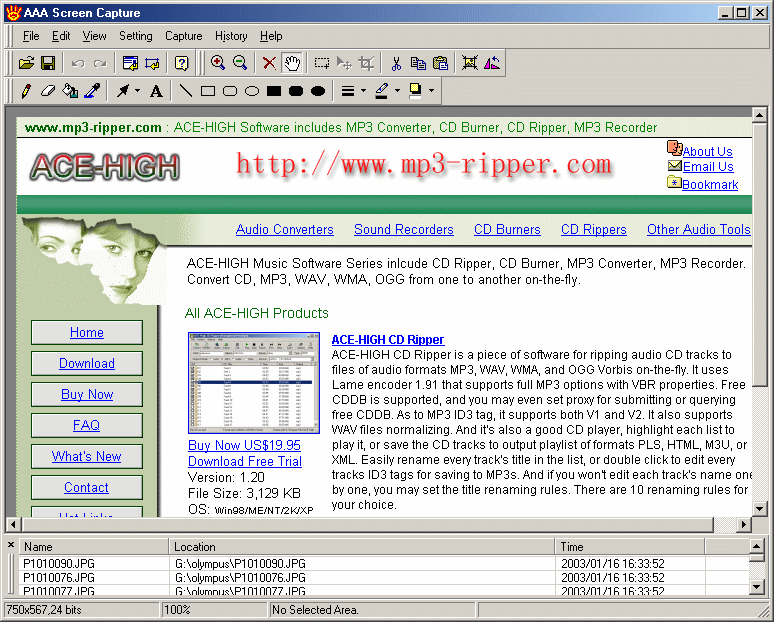Select the P1010076.JPG history row
Screen dimensions: 774x622
(383, 578)
